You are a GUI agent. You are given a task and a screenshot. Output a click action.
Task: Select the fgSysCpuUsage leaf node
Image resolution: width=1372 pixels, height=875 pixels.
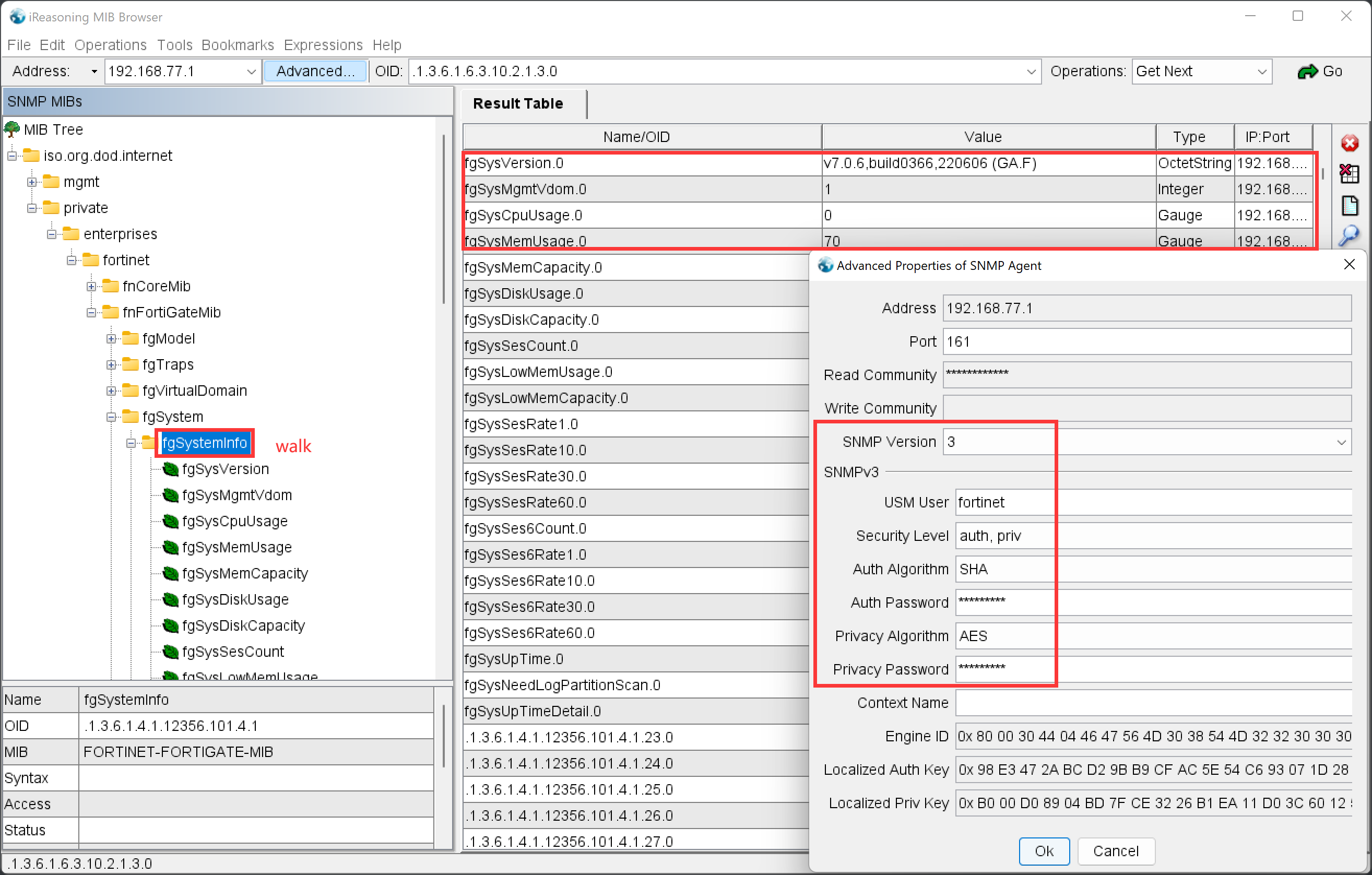click(234, 521)
